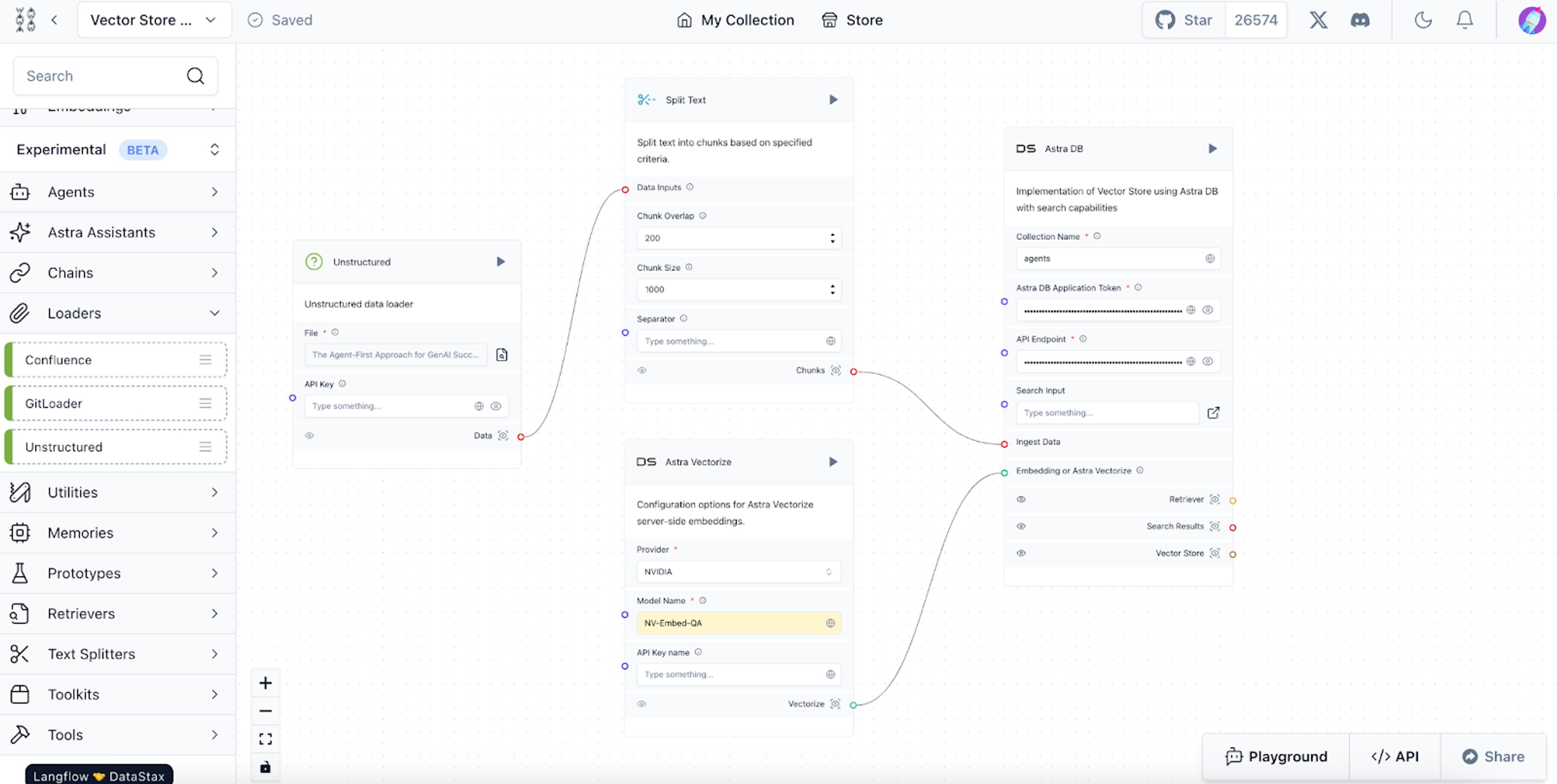Open the Playground button
1557x784 pixels.
coord(1276,756)
